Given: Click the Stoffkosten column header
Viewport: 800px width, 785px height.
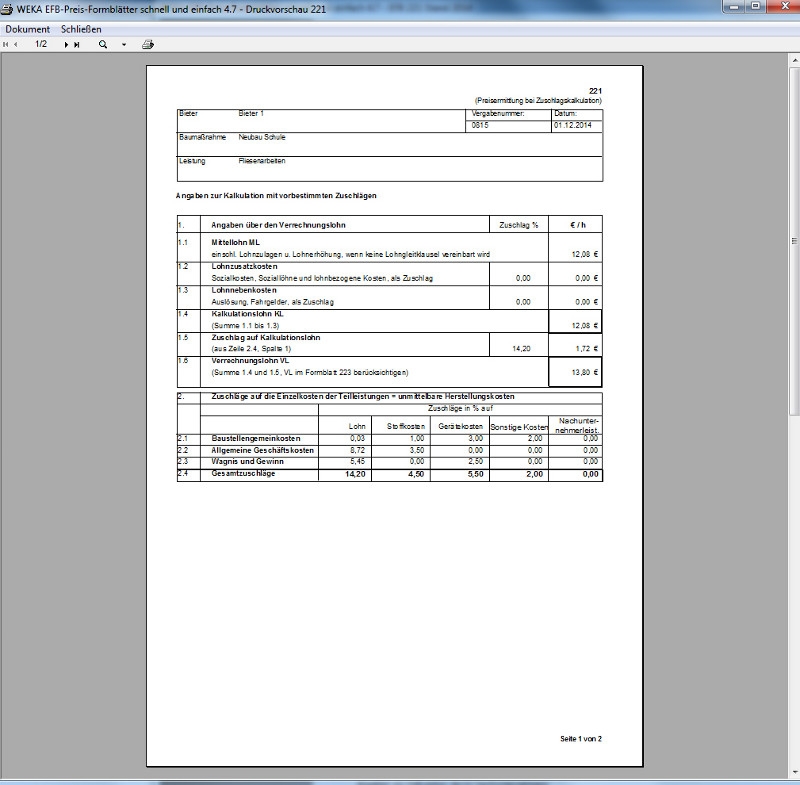Looking at the screenshot, I should [406, 426].
